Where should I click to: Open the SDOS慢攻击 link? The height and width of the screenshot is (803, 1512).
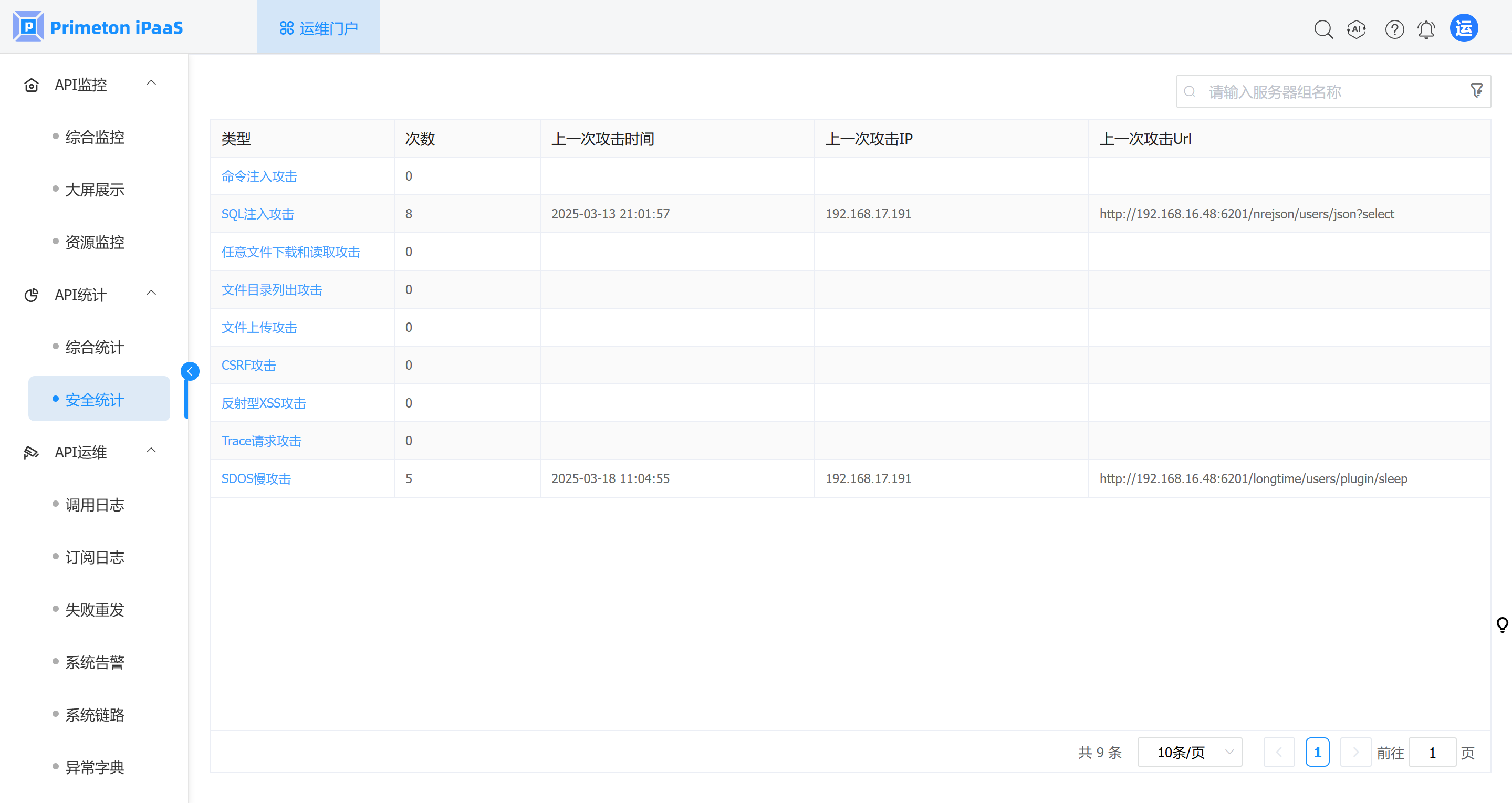(x=256, y=478)
